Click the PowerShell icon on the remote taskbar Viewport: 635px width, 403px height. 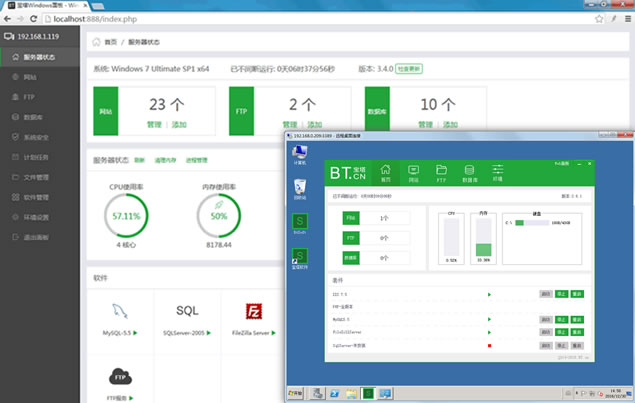[x=335, y=393]
